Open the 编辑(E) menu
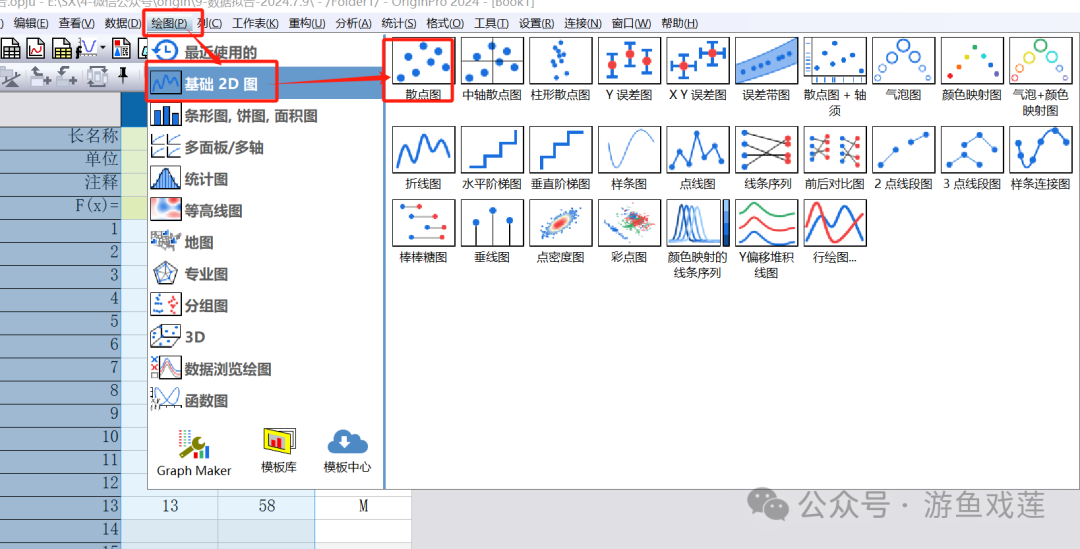The image size is (1080, 549). point(31,23)
